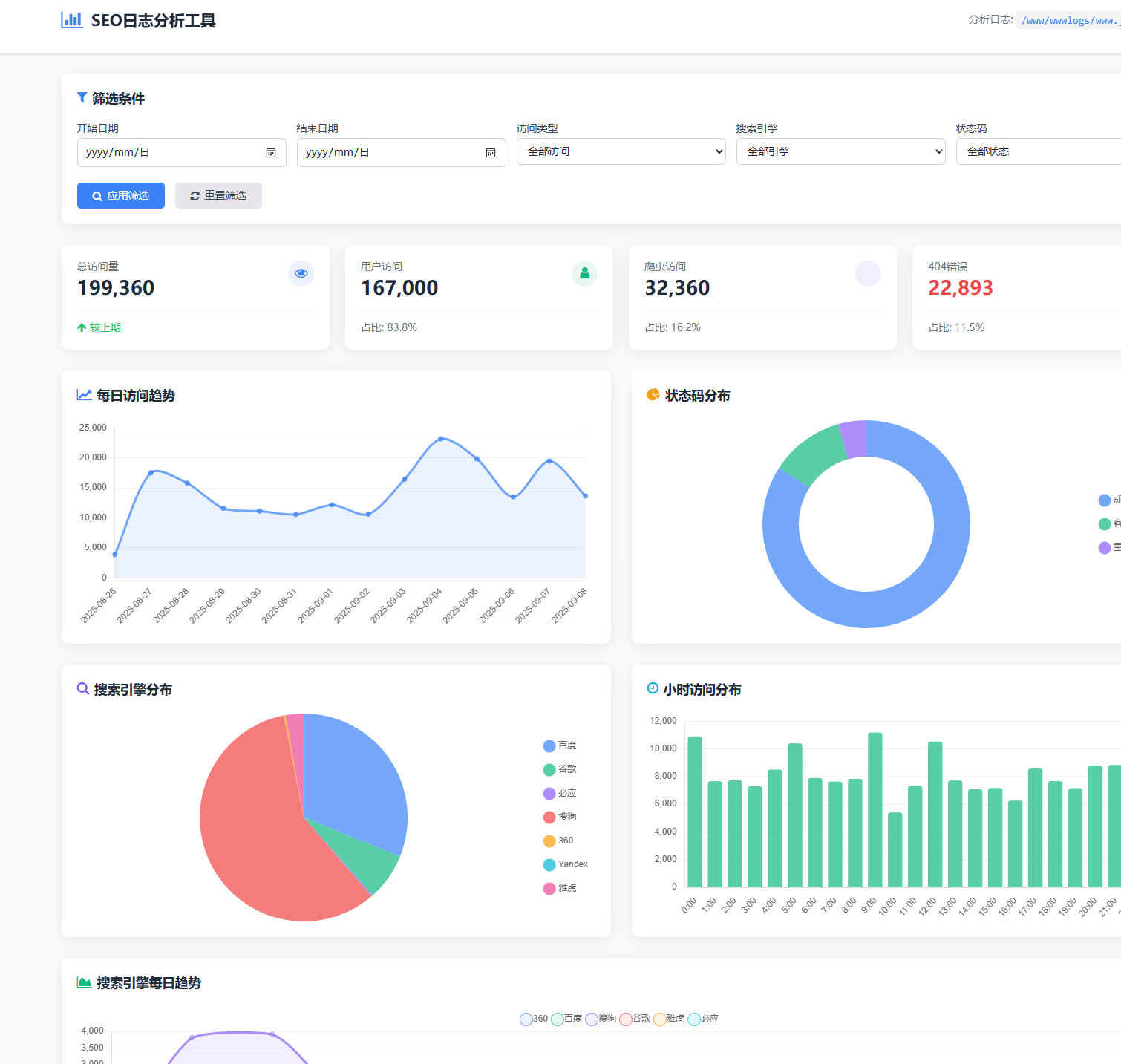Click the SEO日志分析工具 page title
1121x1064 pixels.
click(x=153, y=21)
